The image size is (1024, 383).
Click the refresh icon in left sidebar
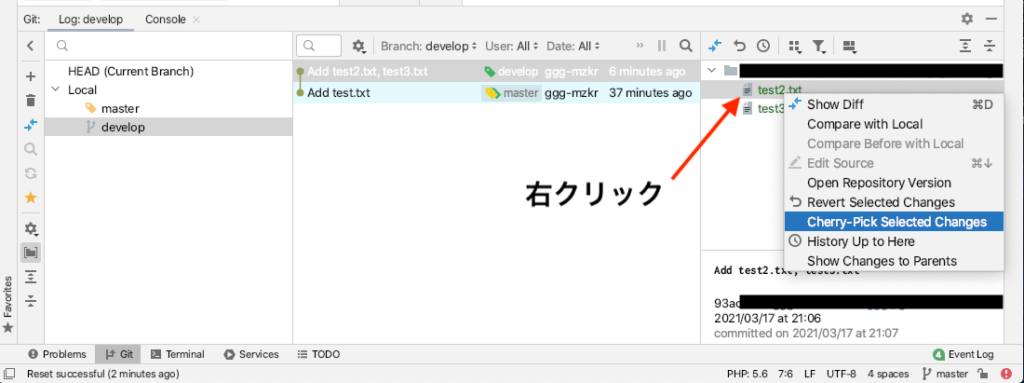click(30, 173)
